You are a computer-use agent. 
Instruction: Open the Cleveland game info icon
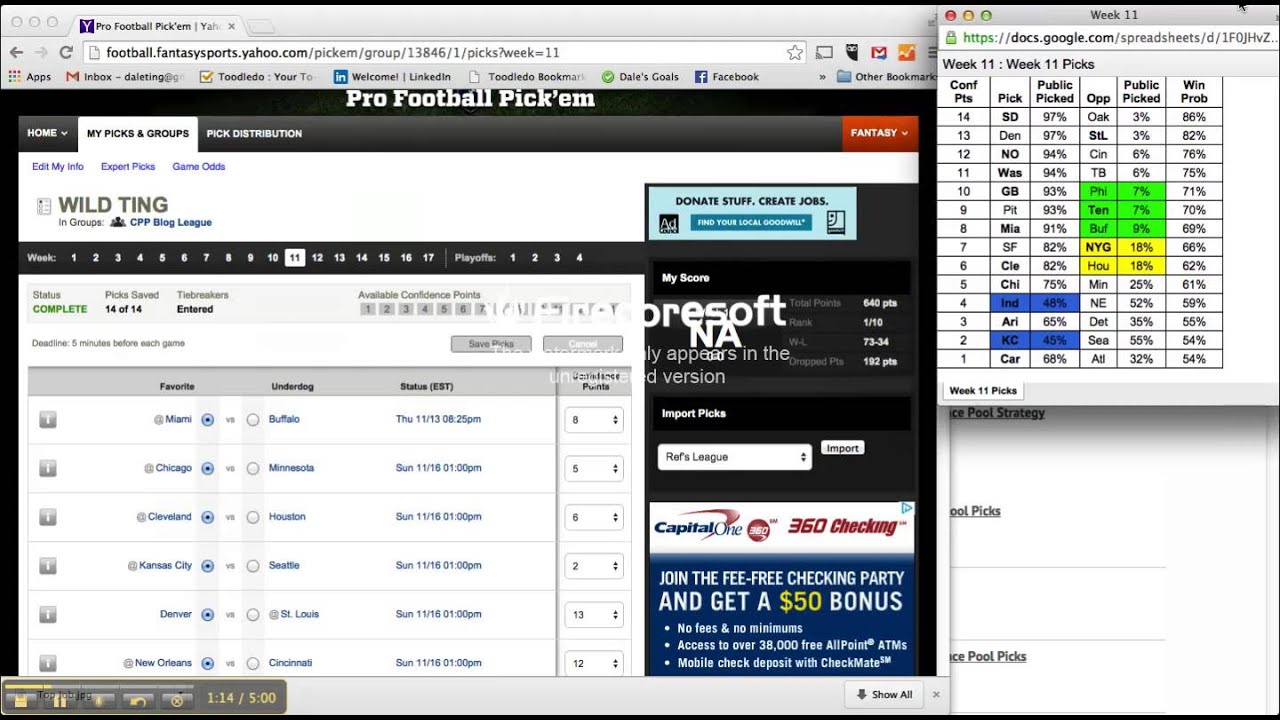48,517
